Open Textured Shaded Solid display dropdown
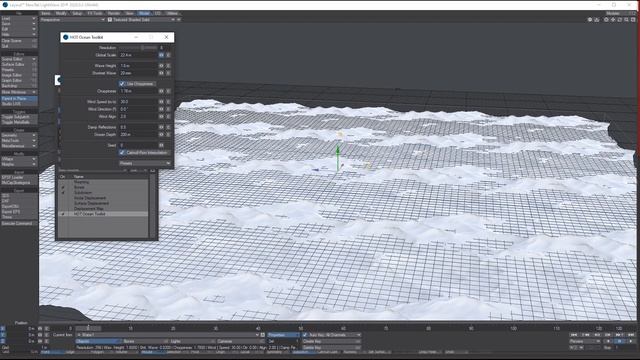This screenshot has width=640, height=360. click(x=141, y=20)
